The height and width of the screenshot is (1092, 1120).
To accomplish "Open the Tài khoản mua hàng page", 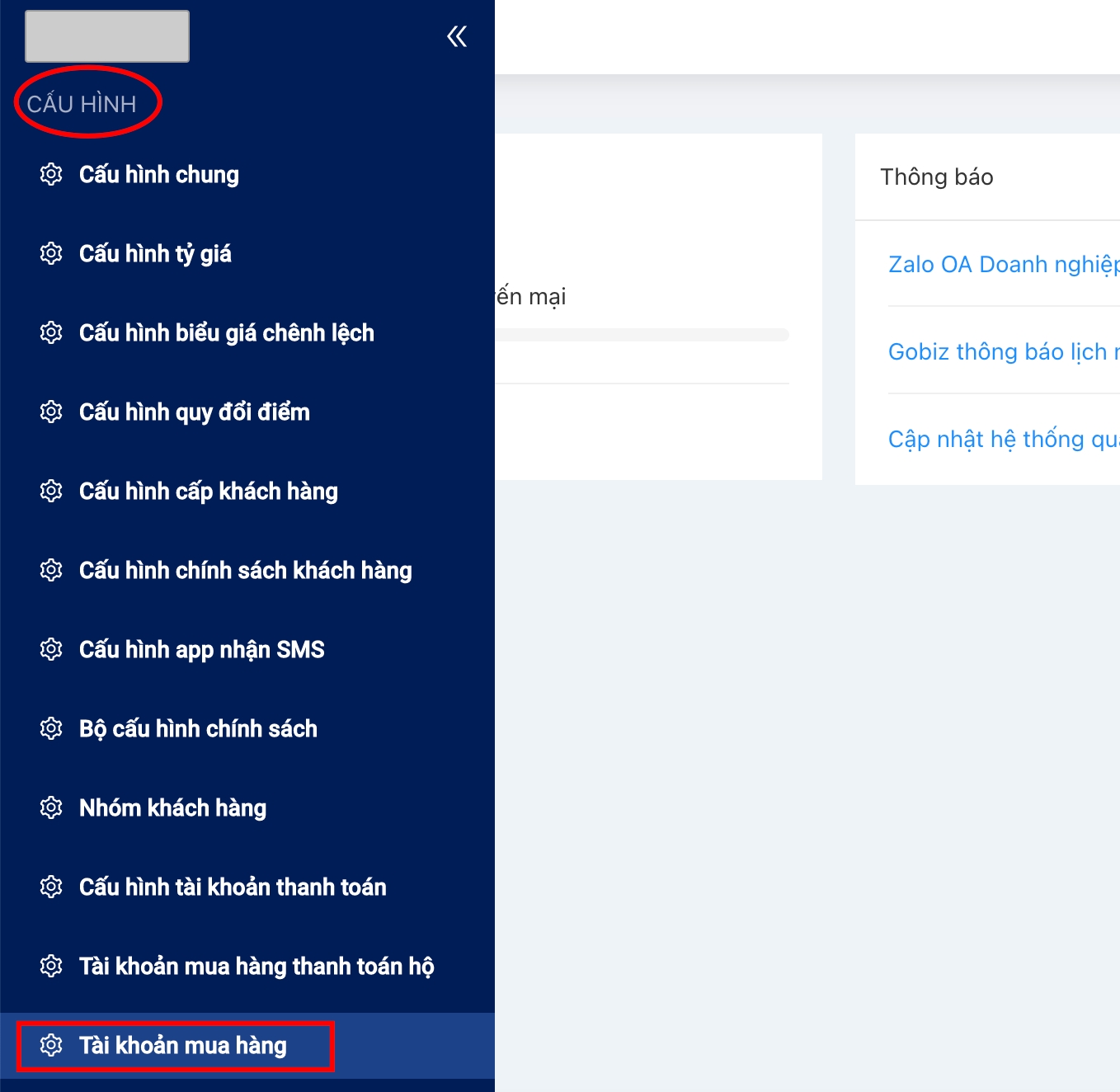I will tap(183, 1046).
